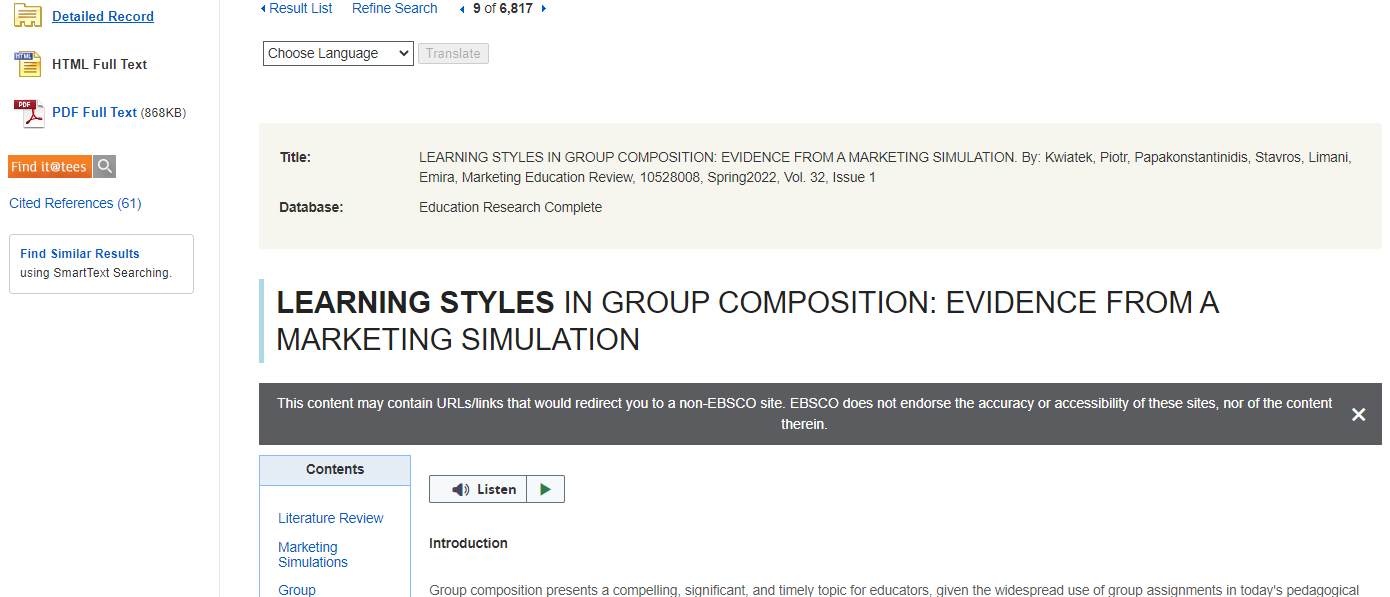Open the Detailed Record link

coord(103,16)
